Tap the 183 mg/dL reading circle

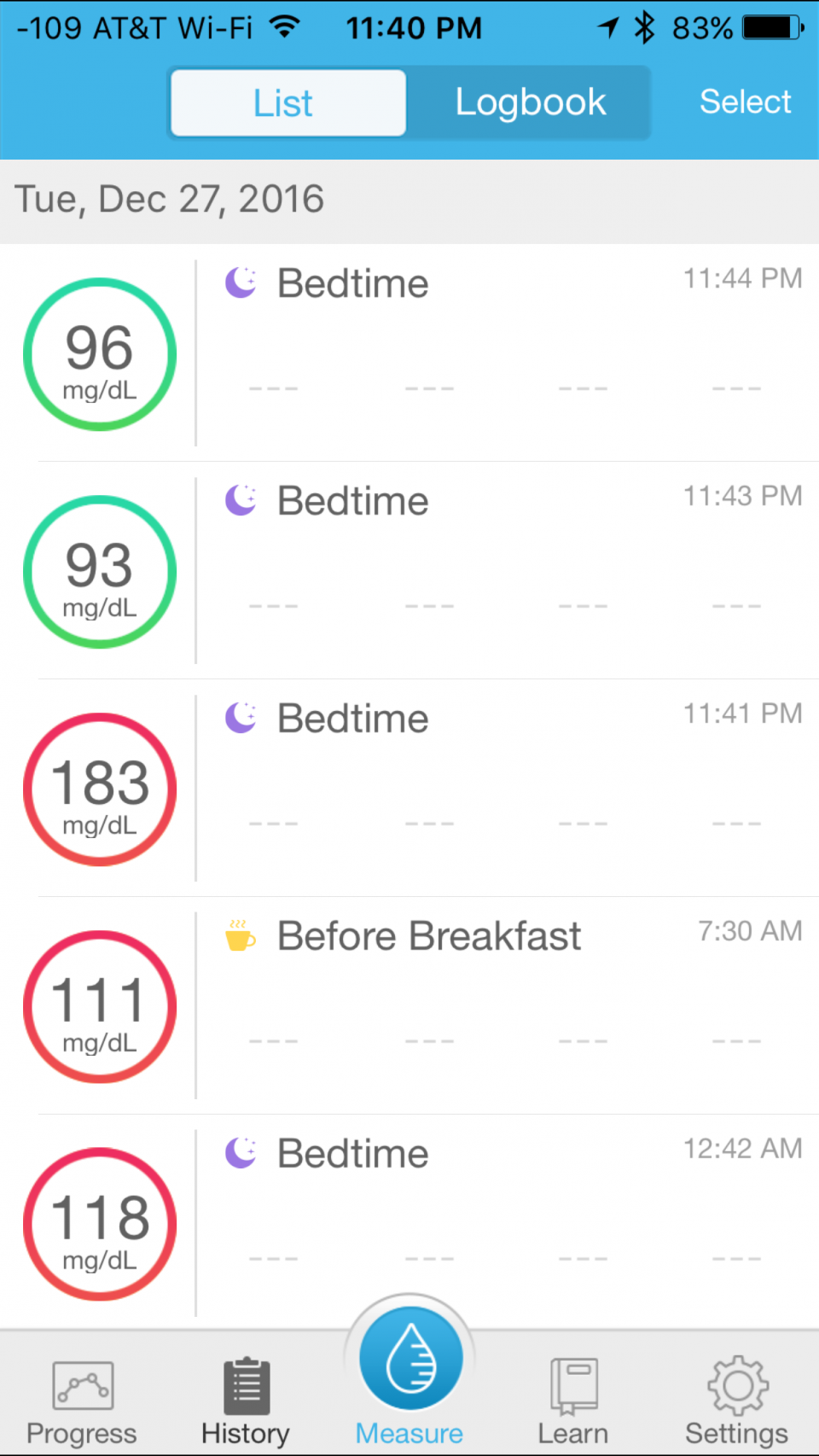pyautogui.click(x=100, y=789)
